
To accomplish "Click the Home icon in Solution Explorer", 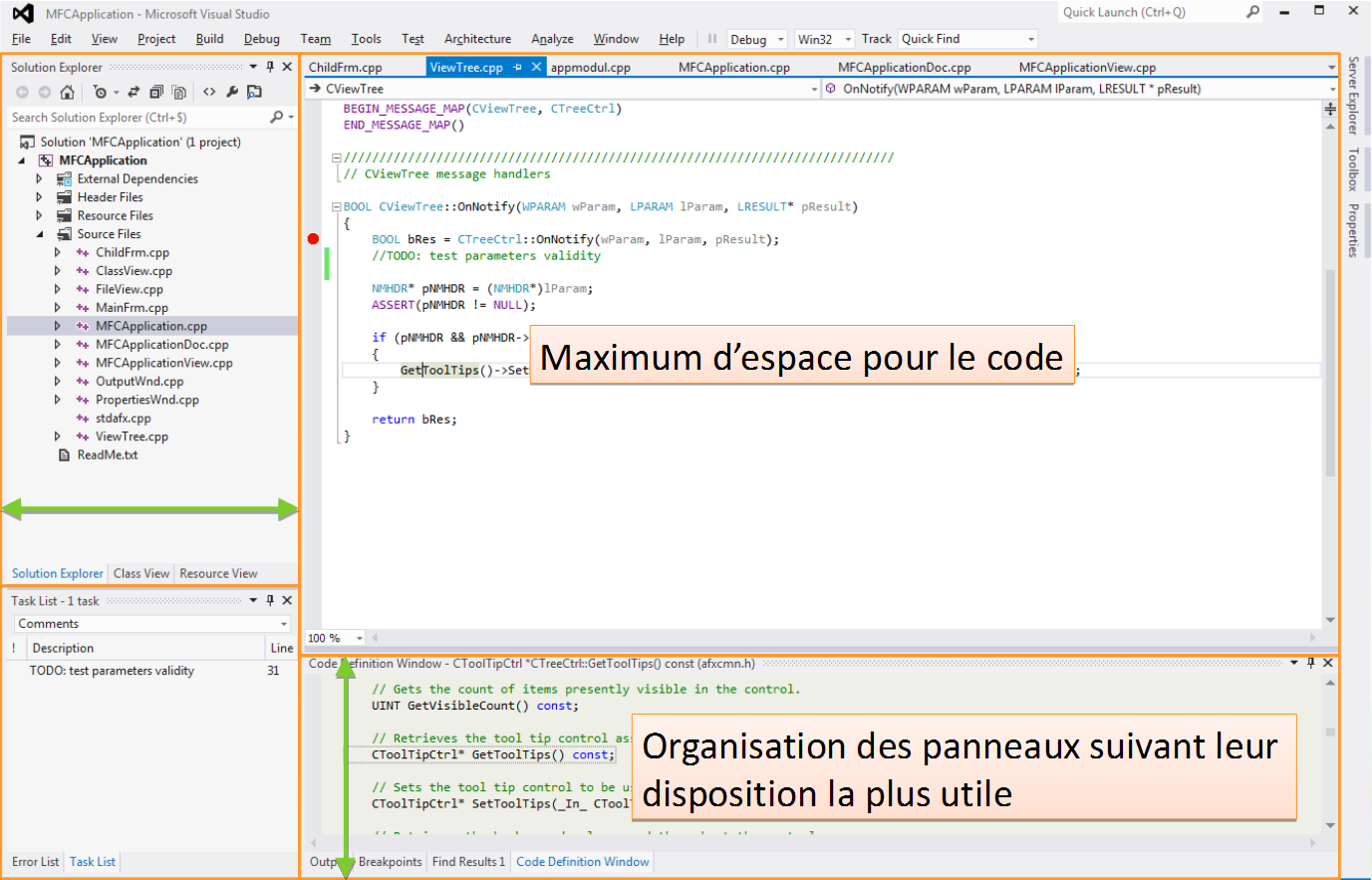I will [67, 92].
